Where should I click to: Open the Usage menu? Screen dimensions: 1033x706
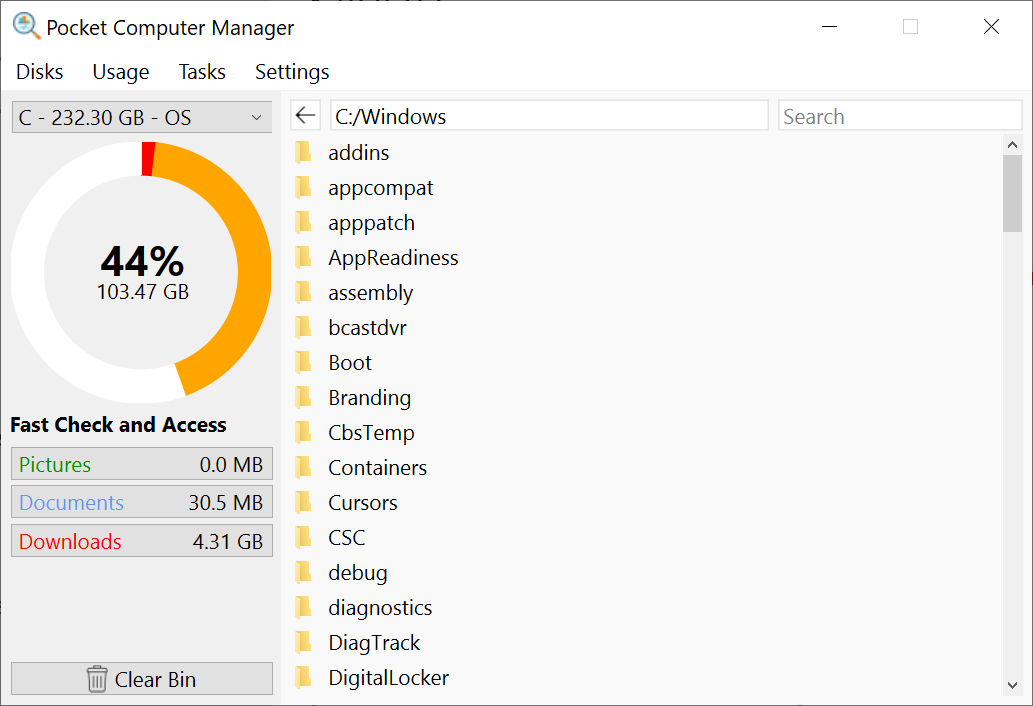click(x=121, y=71)
